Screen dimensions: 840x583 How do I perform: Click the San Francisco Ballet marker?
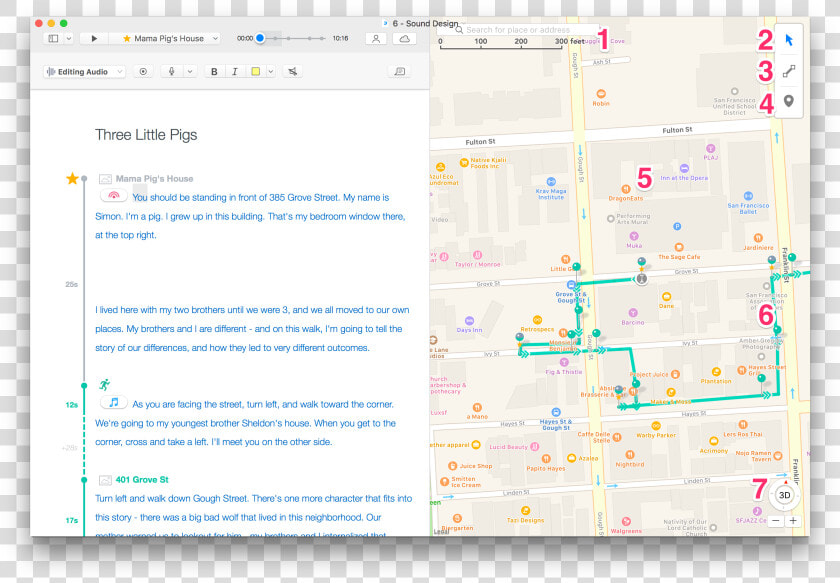point(748,196)
